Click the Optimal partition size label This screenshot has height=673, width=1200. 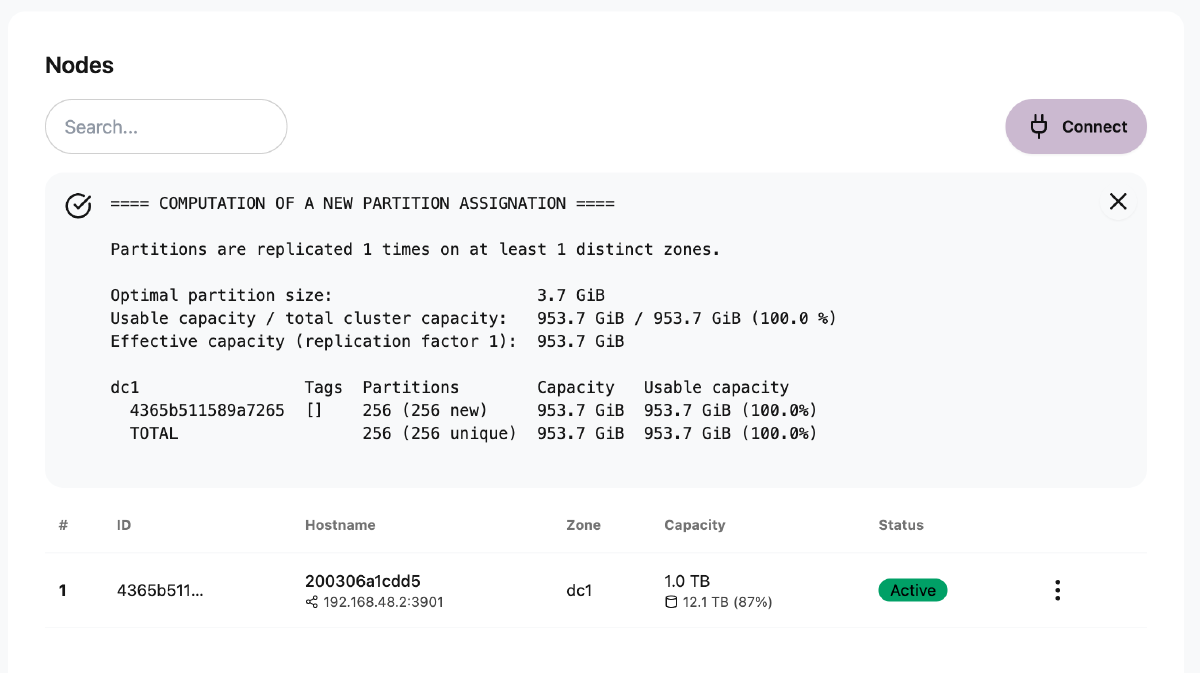pos(221,296)
